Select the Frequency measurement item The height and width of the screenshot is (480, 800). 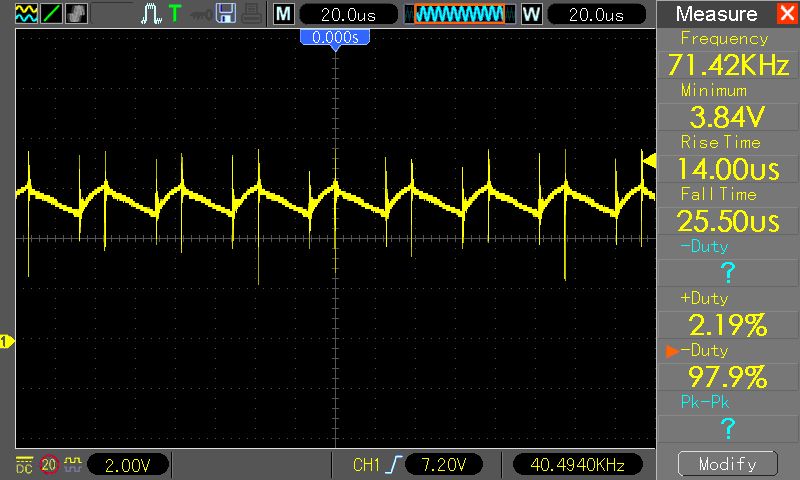point(725,54)
